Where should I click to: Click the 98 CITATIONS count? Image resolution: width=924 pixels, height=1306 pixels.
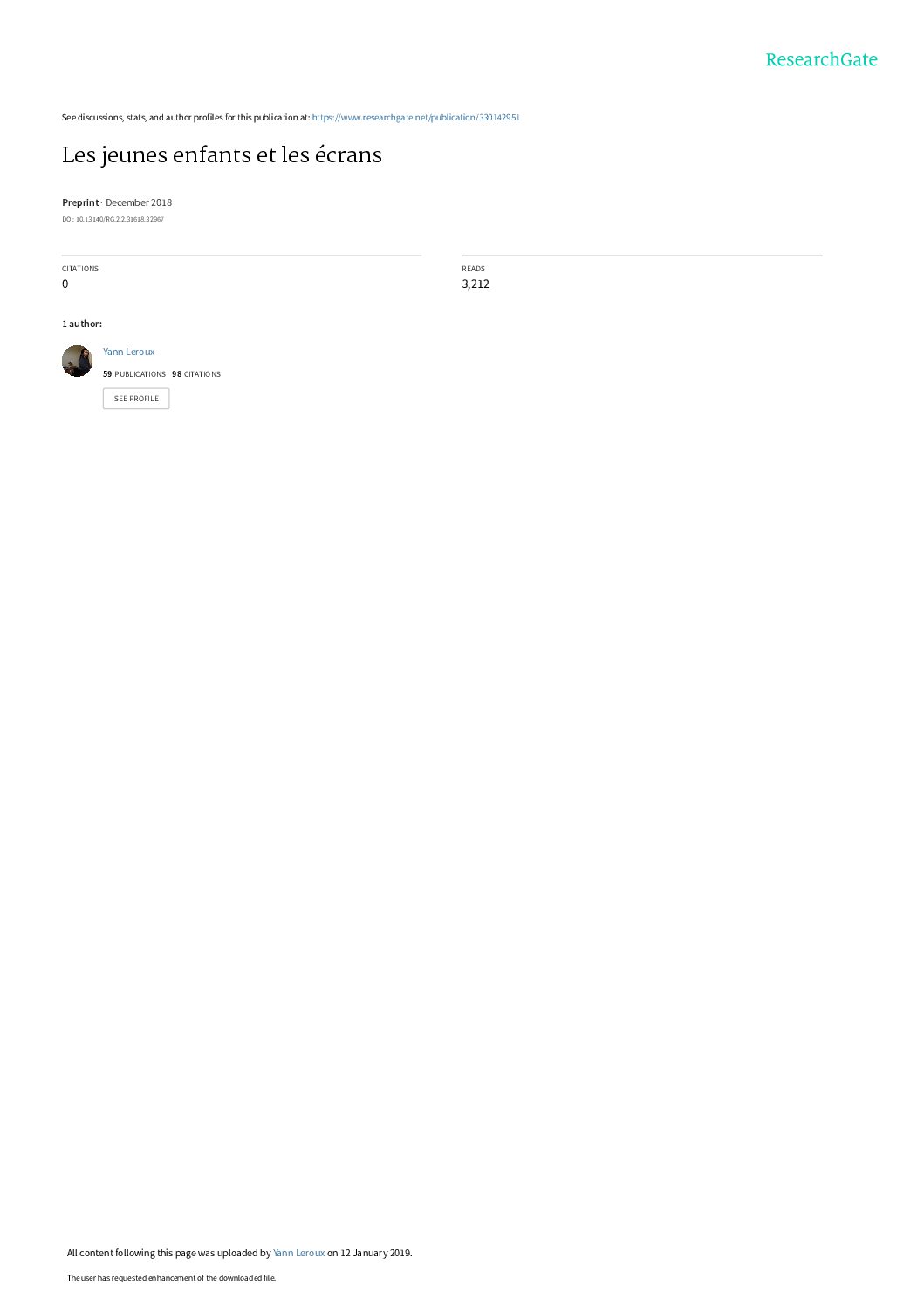[196, 374]
